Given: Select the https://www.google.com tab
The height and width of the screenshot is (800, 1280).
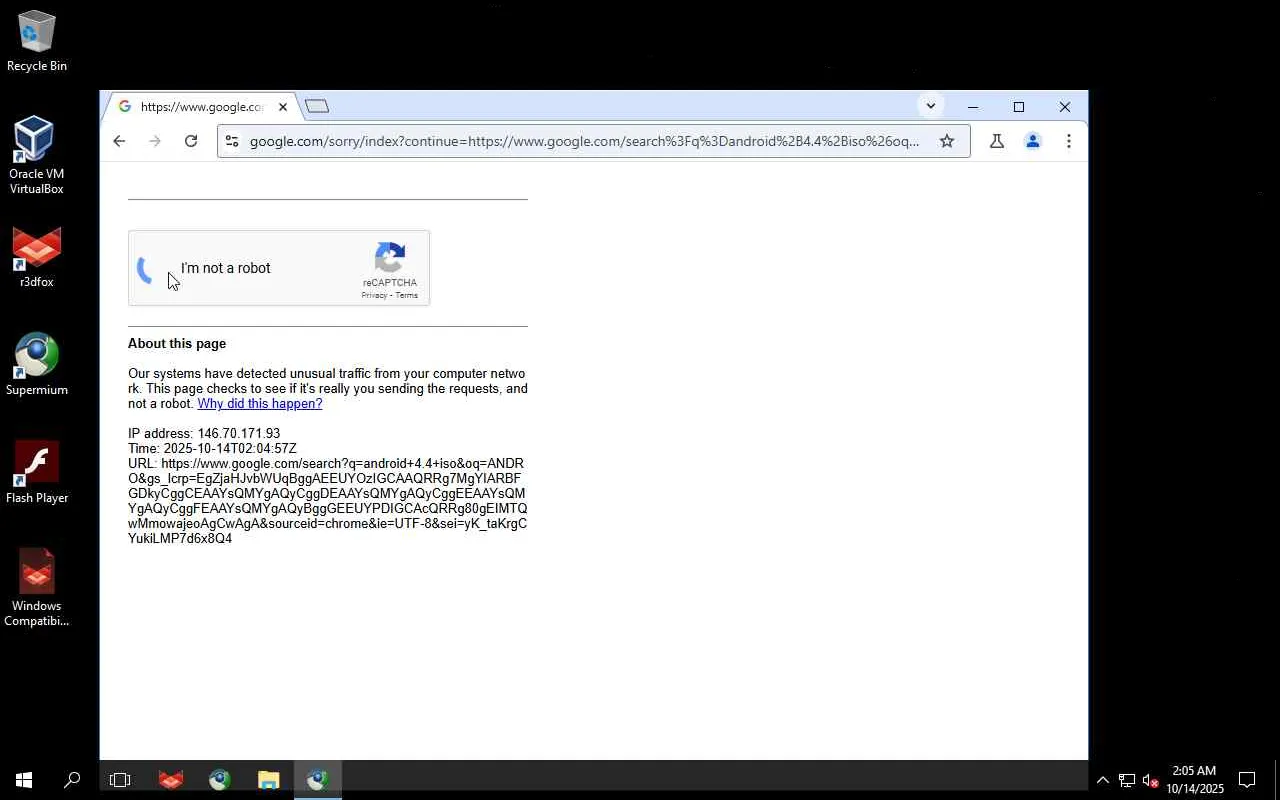Looking at the screenshot, I should point(202,107).
